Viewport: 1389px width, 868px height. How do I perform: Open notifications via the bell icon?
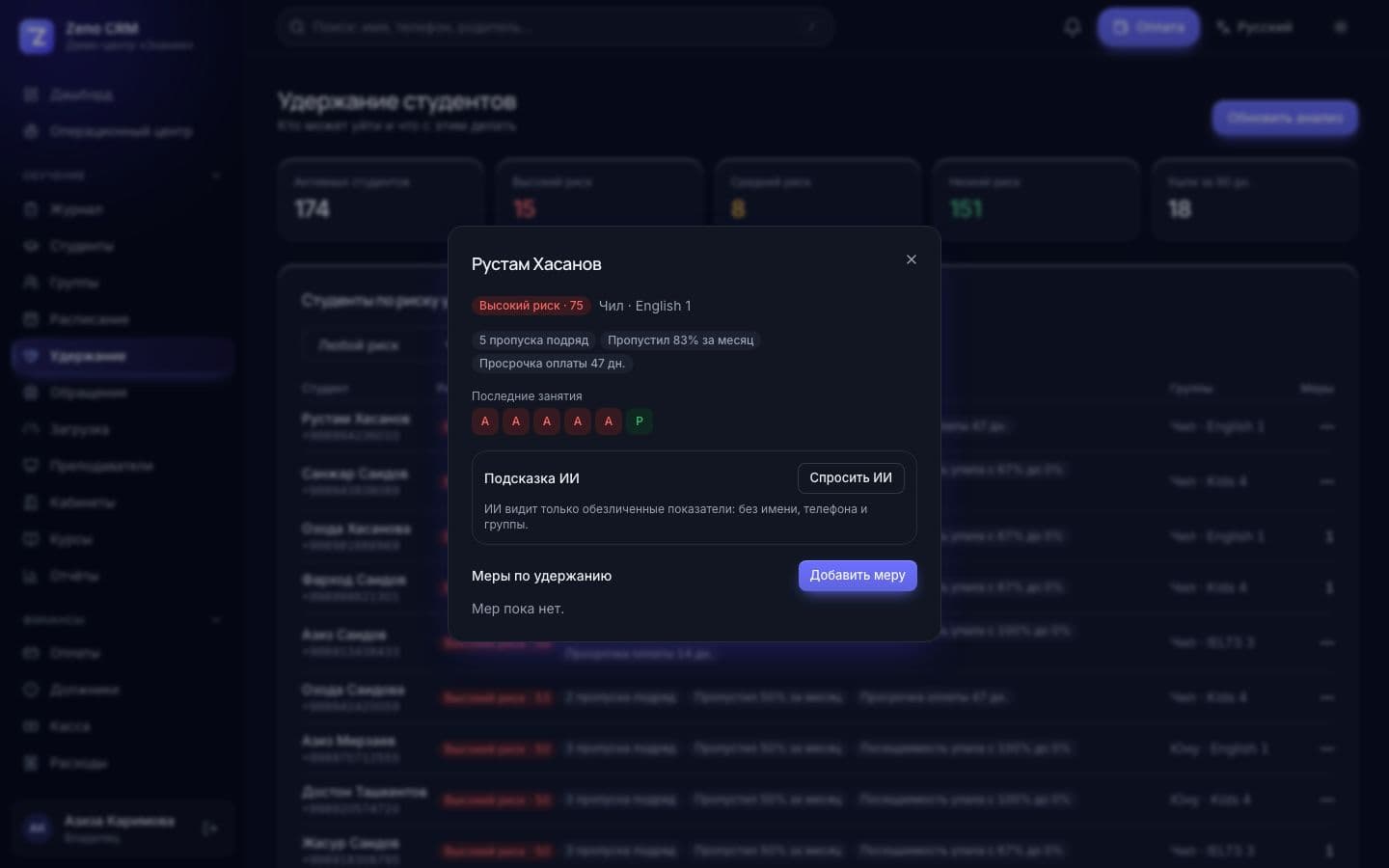pos(1072,27)
